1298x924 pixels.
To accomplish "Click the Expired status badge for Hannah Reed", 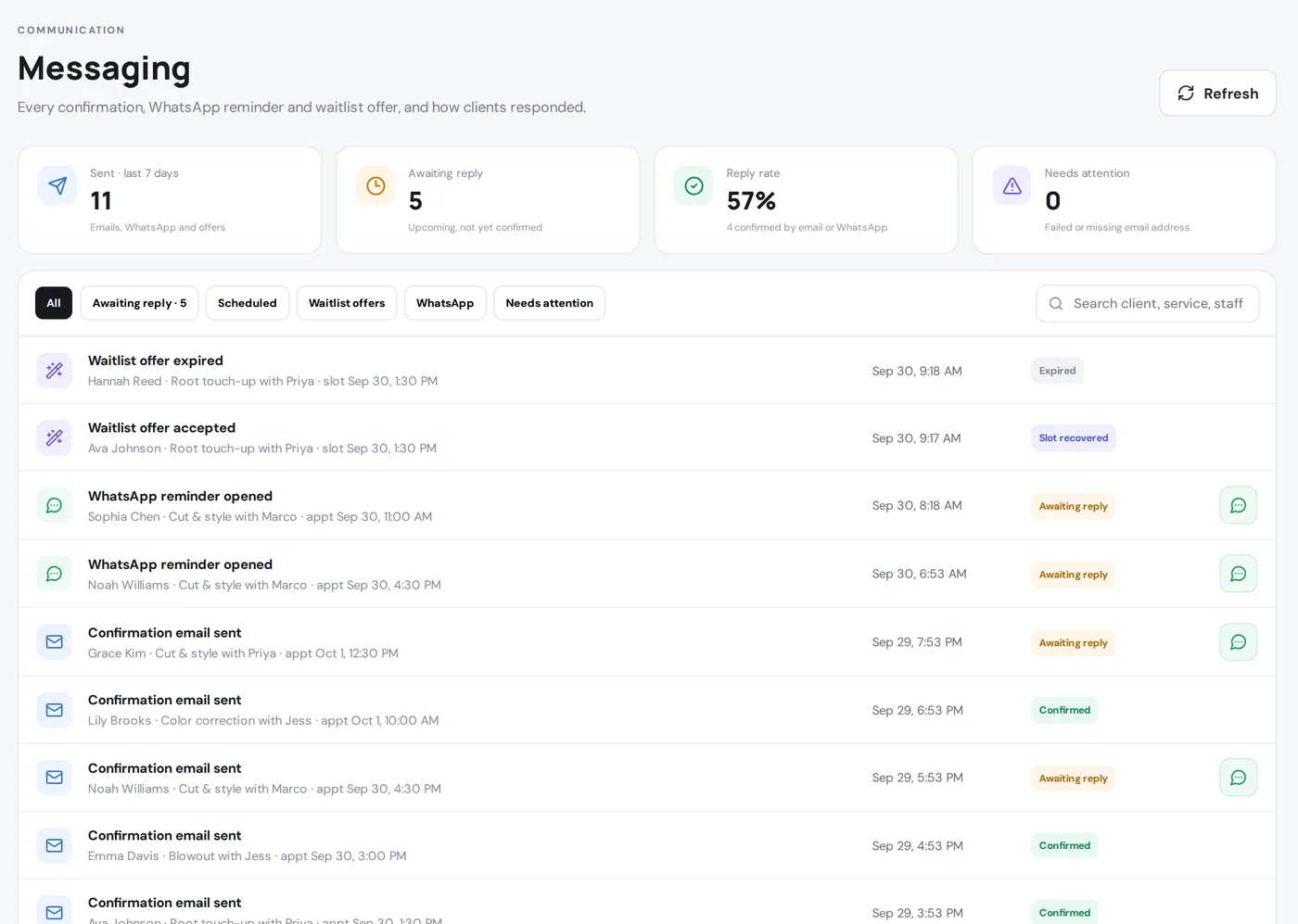I will tap(1058, 371).
